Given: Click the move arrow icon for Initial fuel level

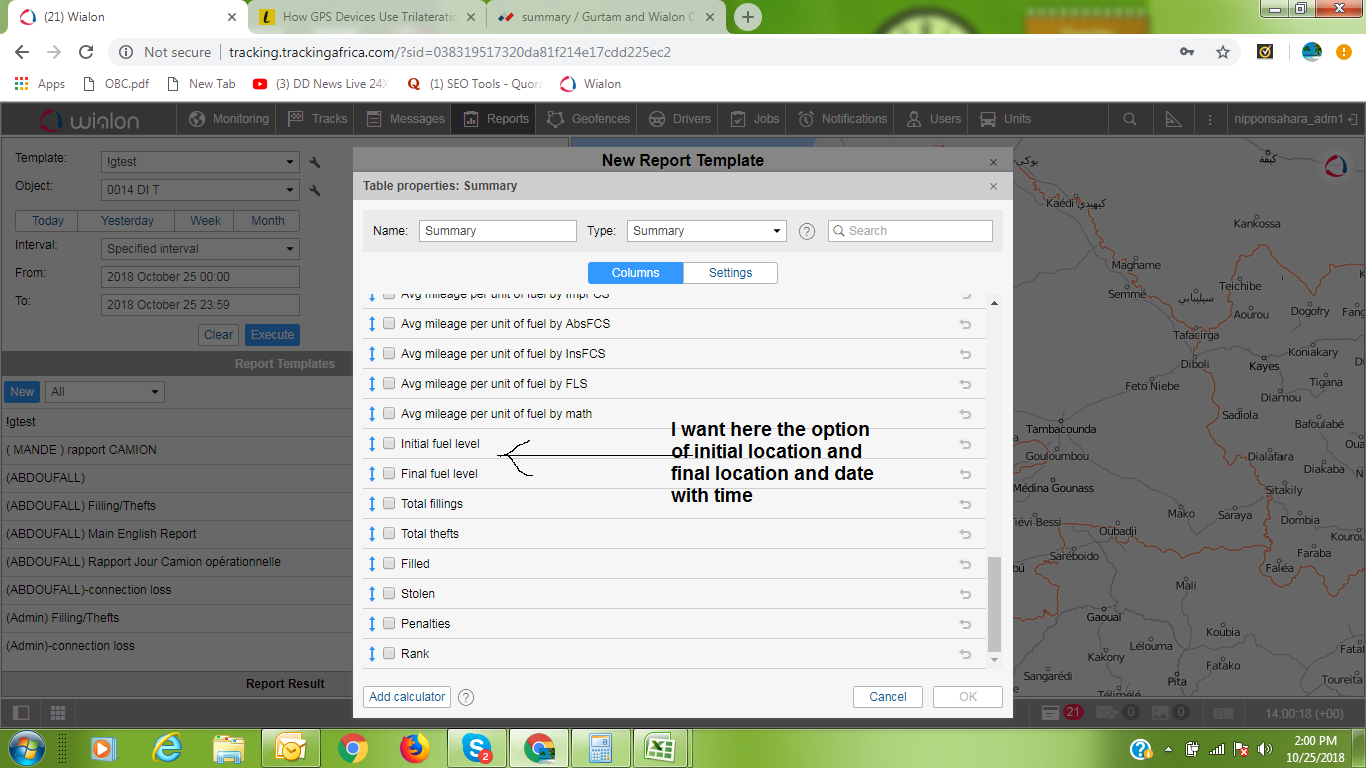Looking at the screenshot, I should pyautogui.click(x=372, y=444).
